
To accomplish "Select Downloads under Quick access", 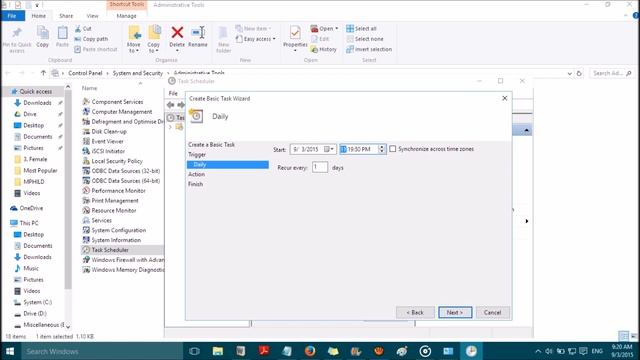I will pos(37,103).
